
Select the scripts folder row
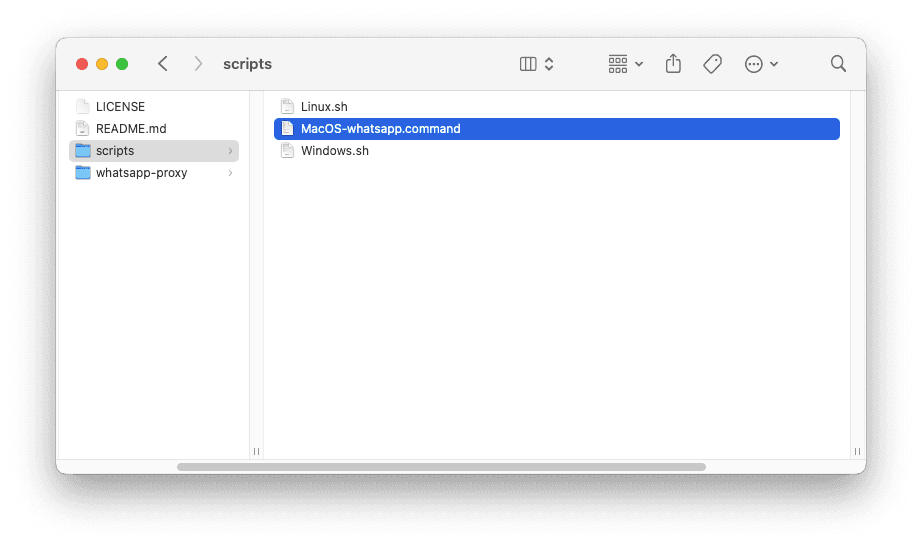(x=154, y=151)
